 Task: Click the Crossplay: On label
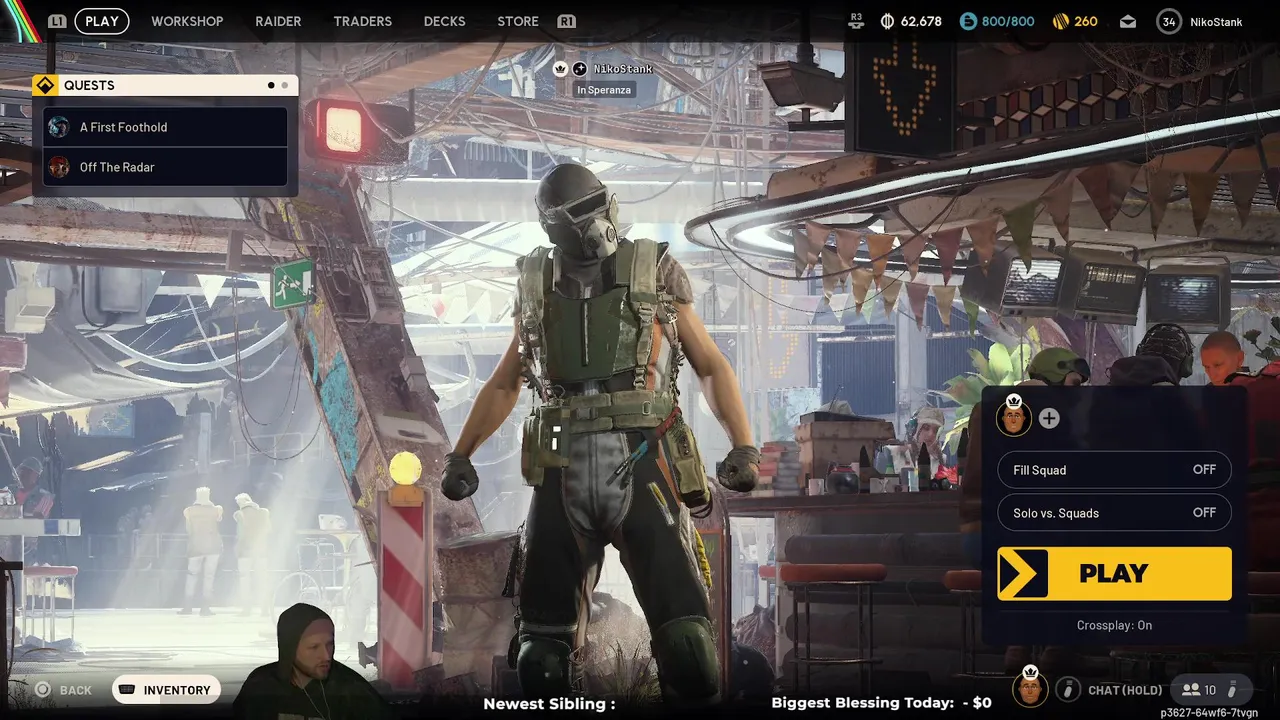(1114, 625)
